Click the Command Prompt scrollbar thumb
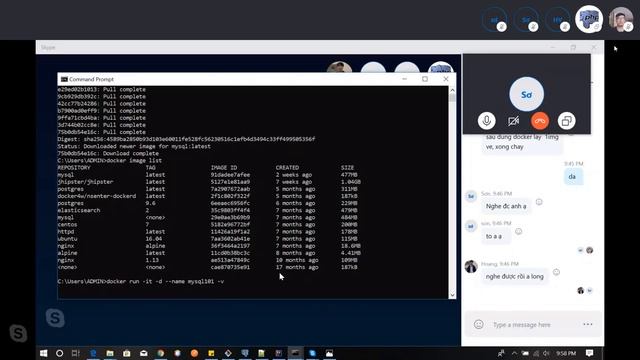The height and width of the screenshot is (360, 640). (452, 98)
